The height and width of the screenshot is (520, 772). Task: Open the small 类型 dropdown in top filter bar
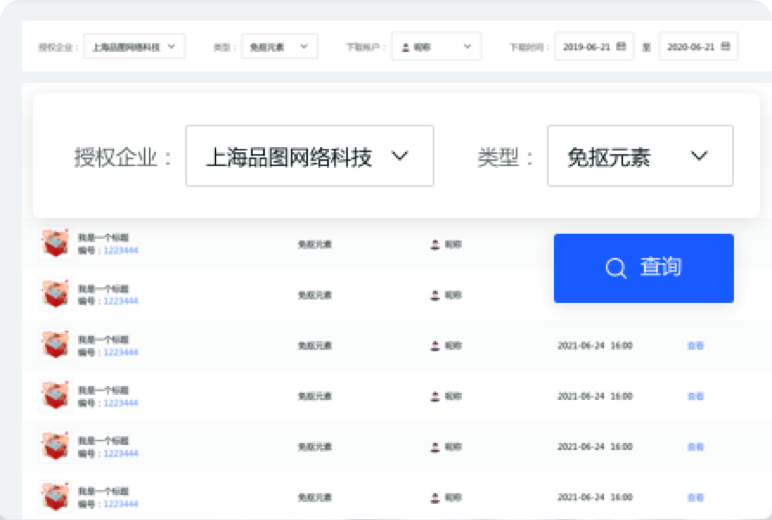[x=279, y=46]
